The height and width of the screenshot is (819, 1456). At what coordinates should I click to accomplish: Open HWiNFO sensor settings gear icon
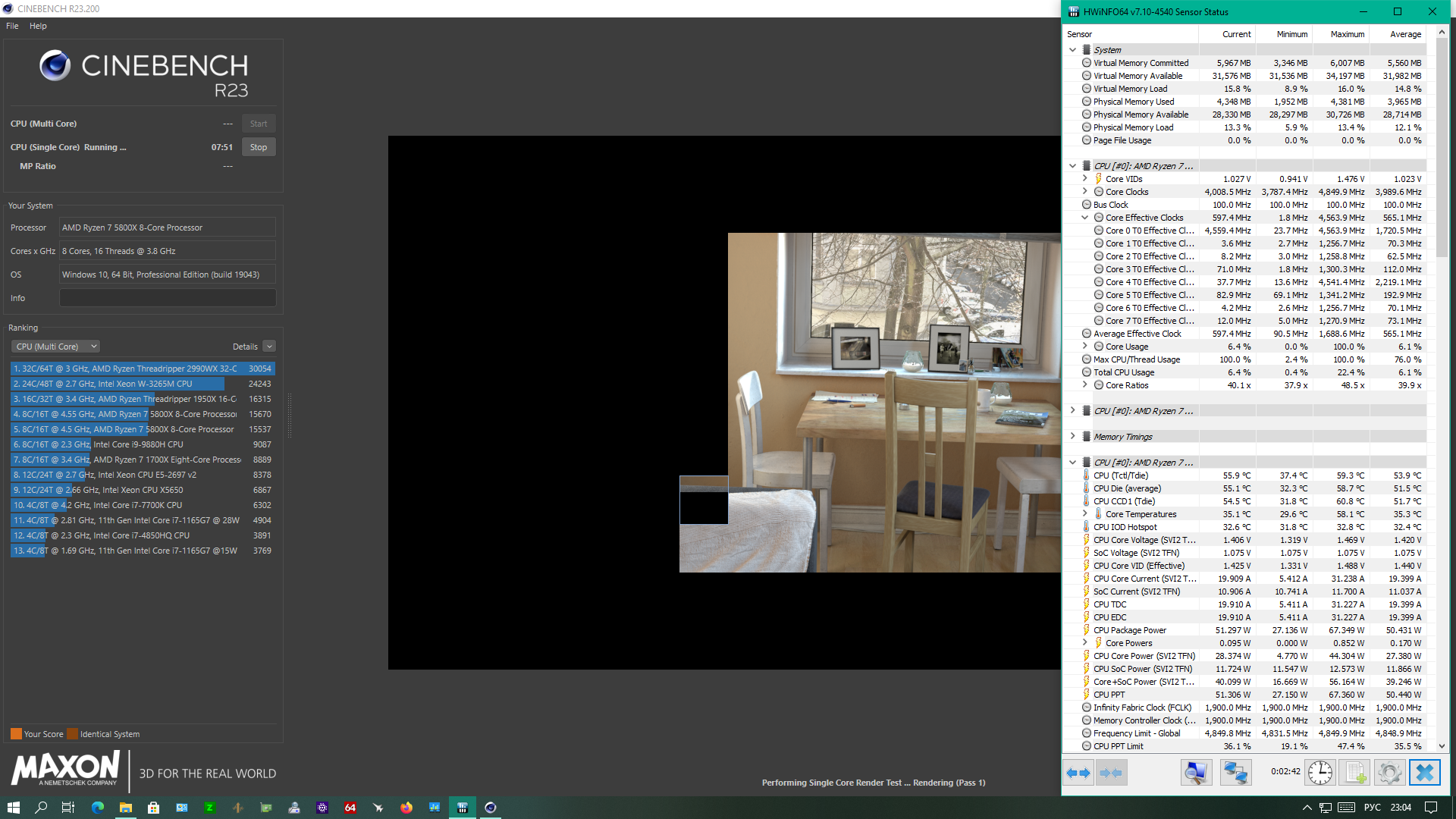coord(1389,773)
